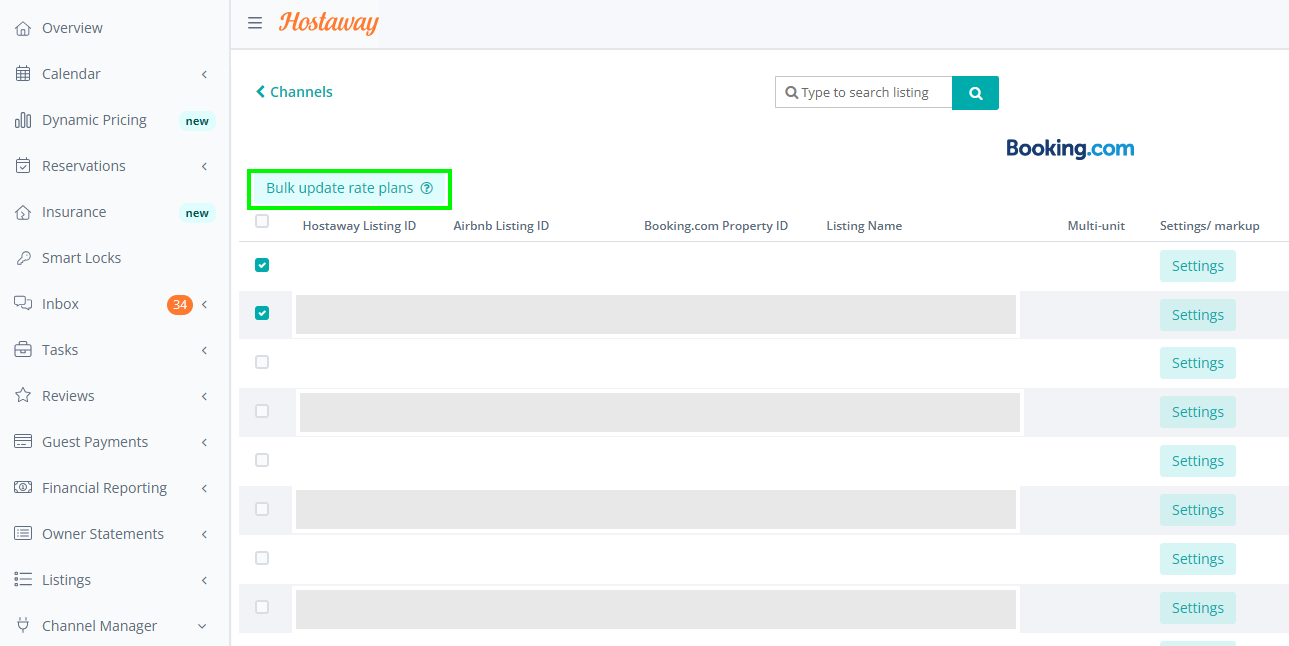Click the 'Booking.com Property ID' column header
The width and height of the screenshot is (1289, 646).
click(x=716, y=226)
